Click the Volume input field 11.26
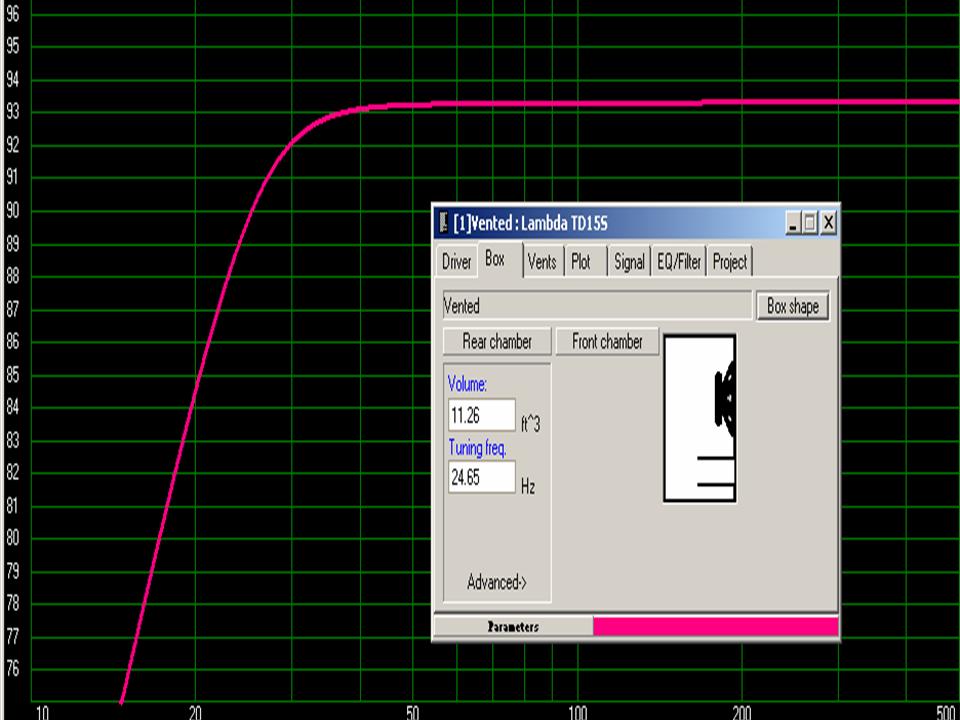The height and width of the screenshot is (720, 960). pos(482,416)
